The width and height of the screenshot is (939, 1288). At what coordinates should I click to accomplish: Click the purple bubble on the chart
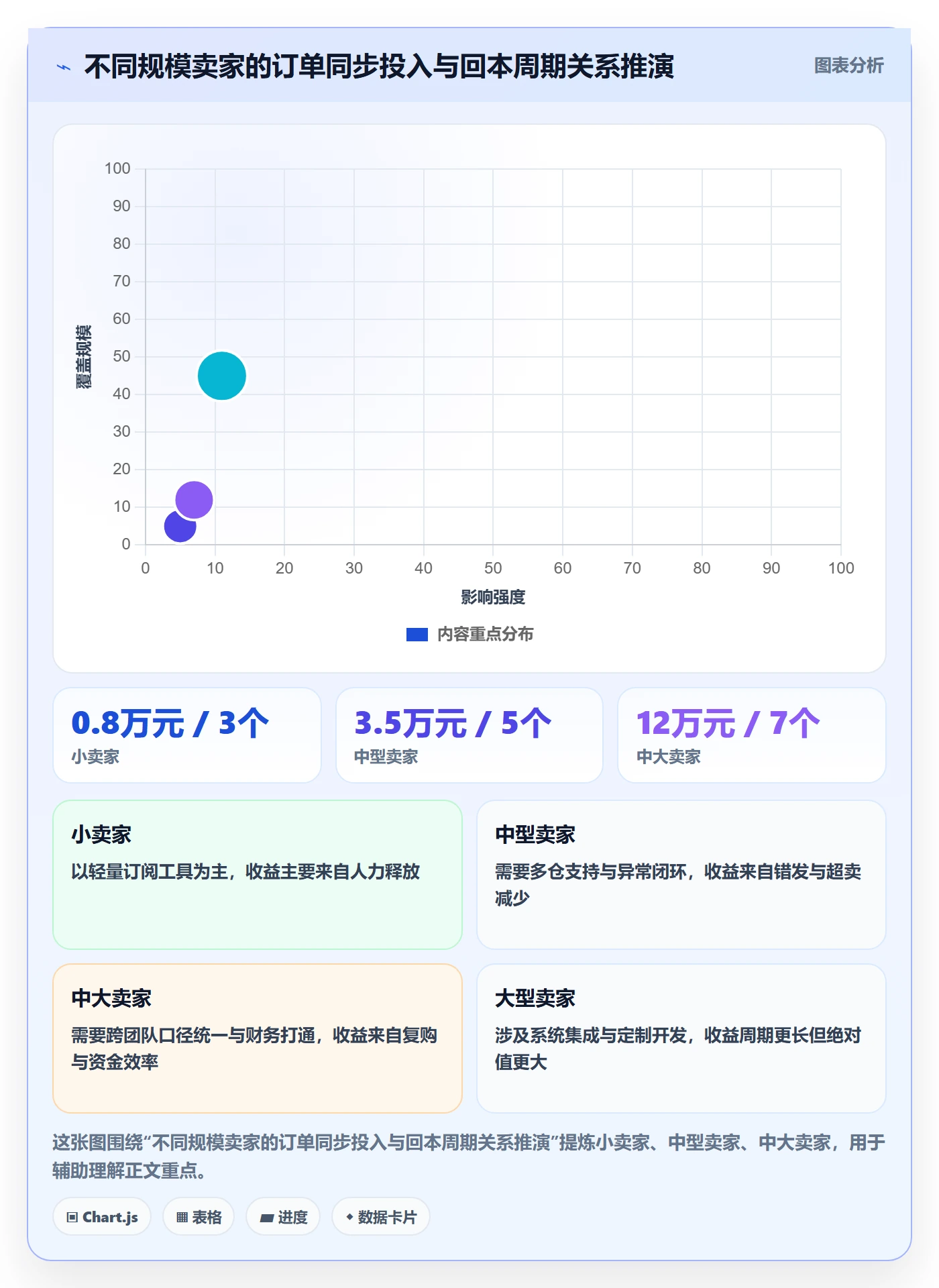coord(194,500)
